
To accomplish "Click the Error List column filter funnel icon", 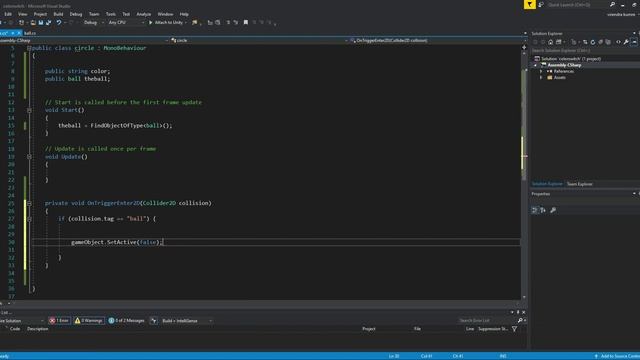I will 515,329.
